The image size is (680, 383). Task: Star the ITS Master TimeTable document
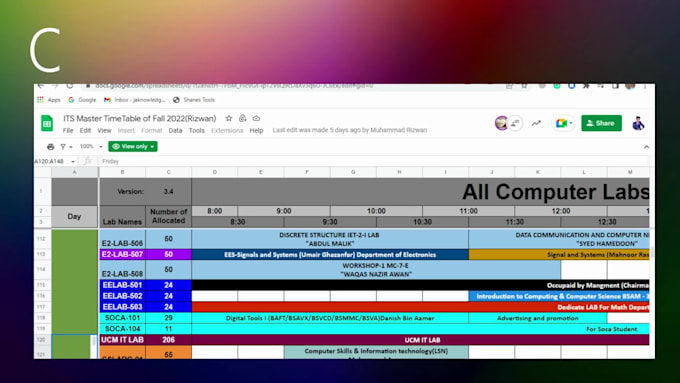229,118
